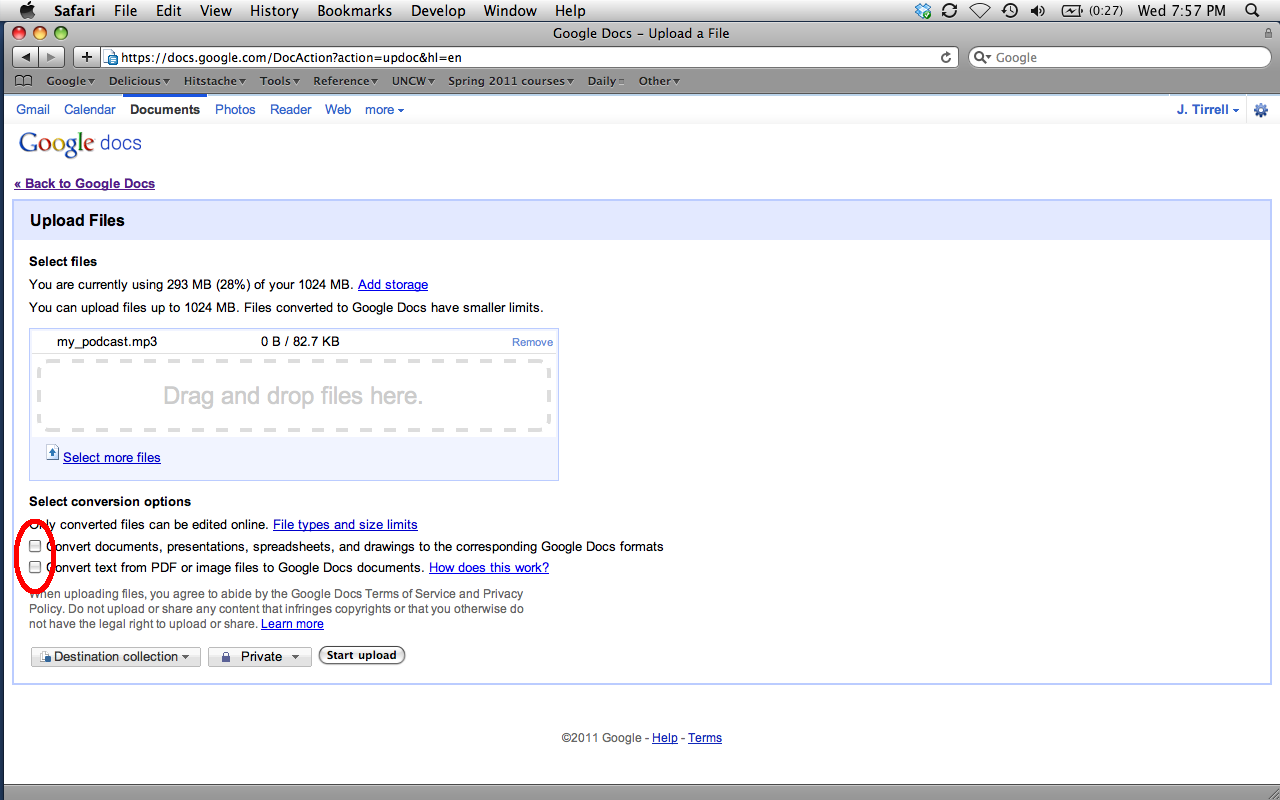Open the Private visibility dropdown
The height and width of the screenshot is (800, 1280).
[x=260, y=657]
